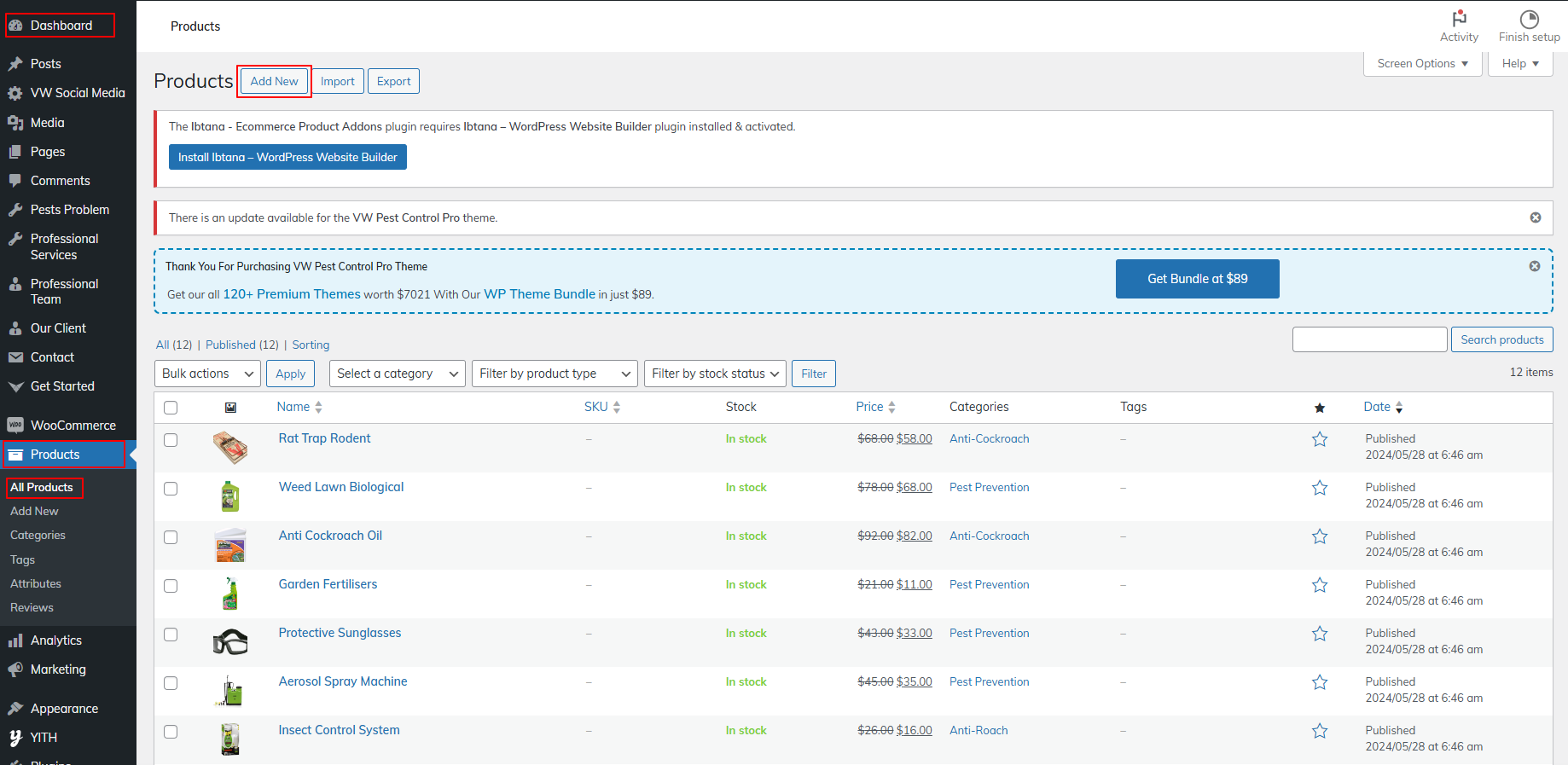Image resolution: width=1568 pixels, height=765 pixels.
Task: Open the Bulk actions dropdown
Action: pyautogui.click(x=207, y=374)
